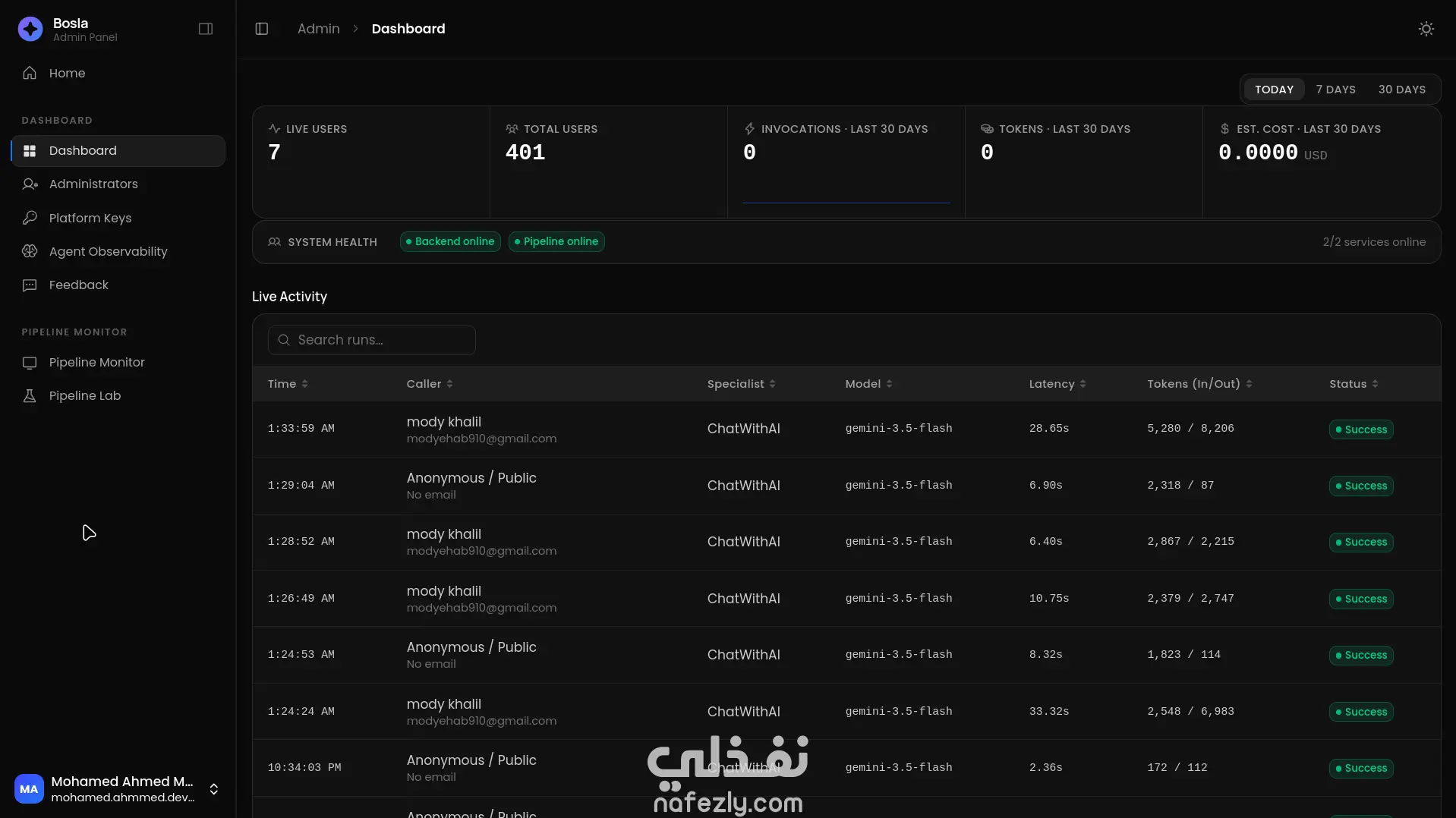1456x818 pixels.
Task: Click the Live Activity heading
Action: (289, 297)
